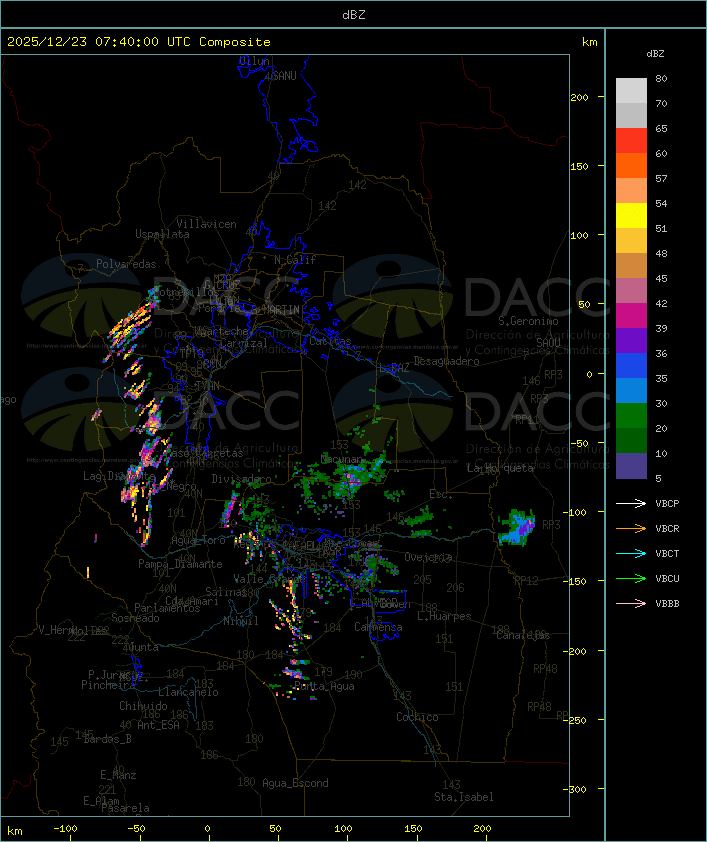
Task: Click the 200 tick on right axis
Action: [x=579, y=97]
